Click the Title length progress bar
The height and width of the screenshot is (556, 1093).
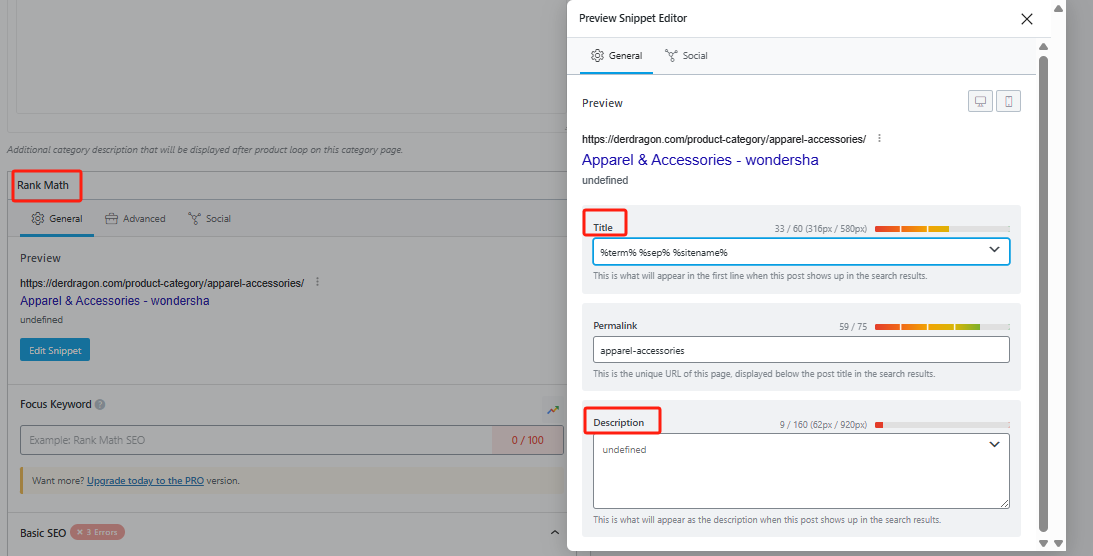coord(941,229)
